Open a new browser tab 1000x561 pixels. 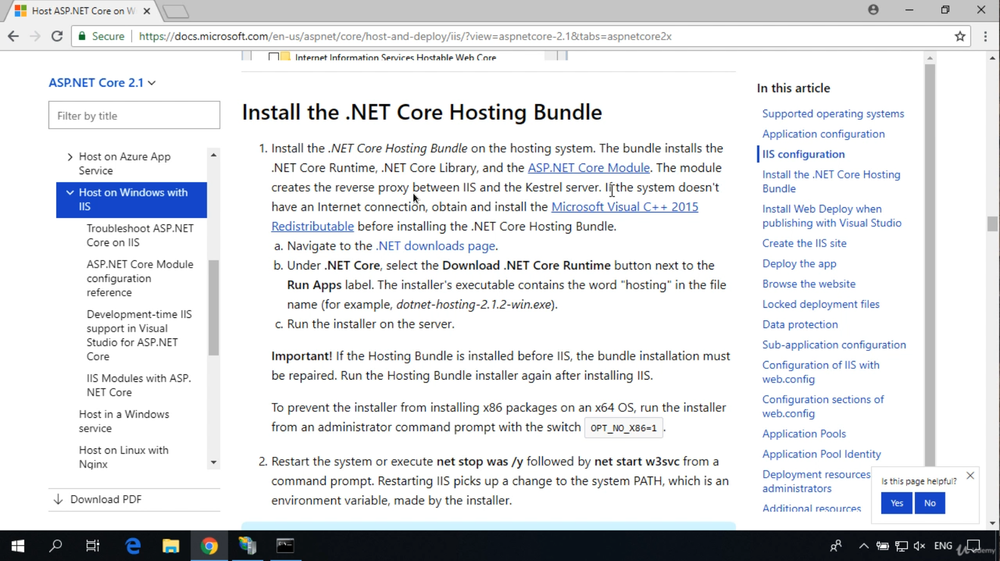pos(175,11)
